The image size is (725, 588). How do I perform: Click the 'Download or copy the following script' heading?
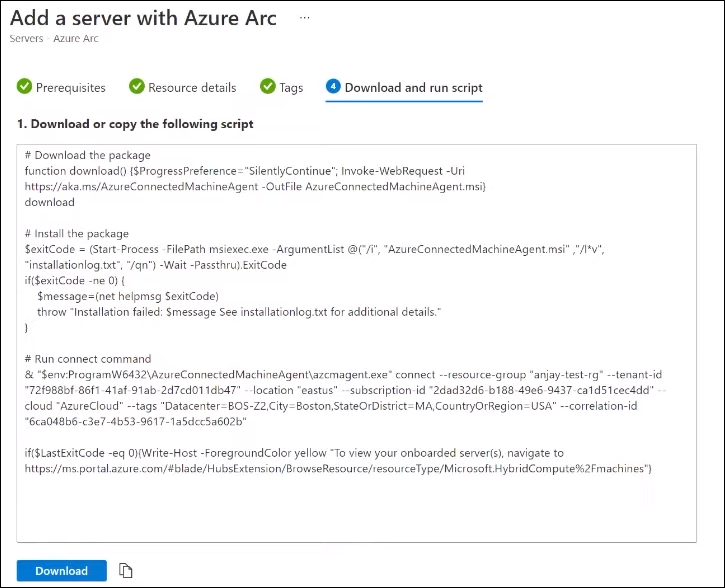[135, 124]
